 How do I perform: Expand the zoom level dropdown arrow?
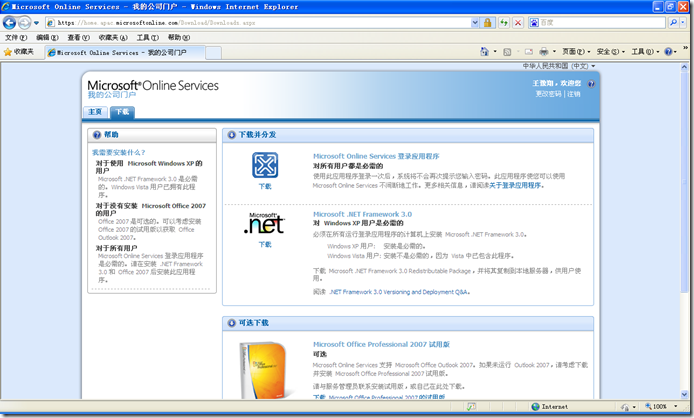tap(675, 406)
